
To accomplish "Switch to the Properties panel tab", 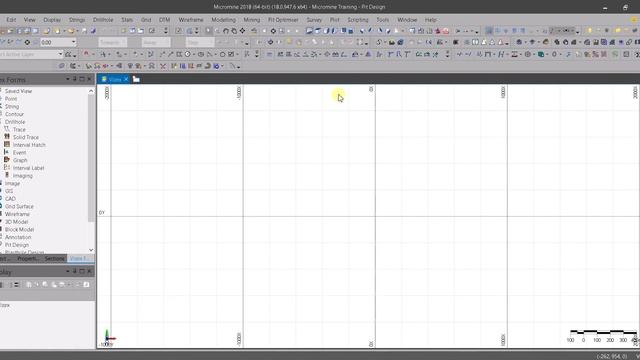I will (28, 258).
